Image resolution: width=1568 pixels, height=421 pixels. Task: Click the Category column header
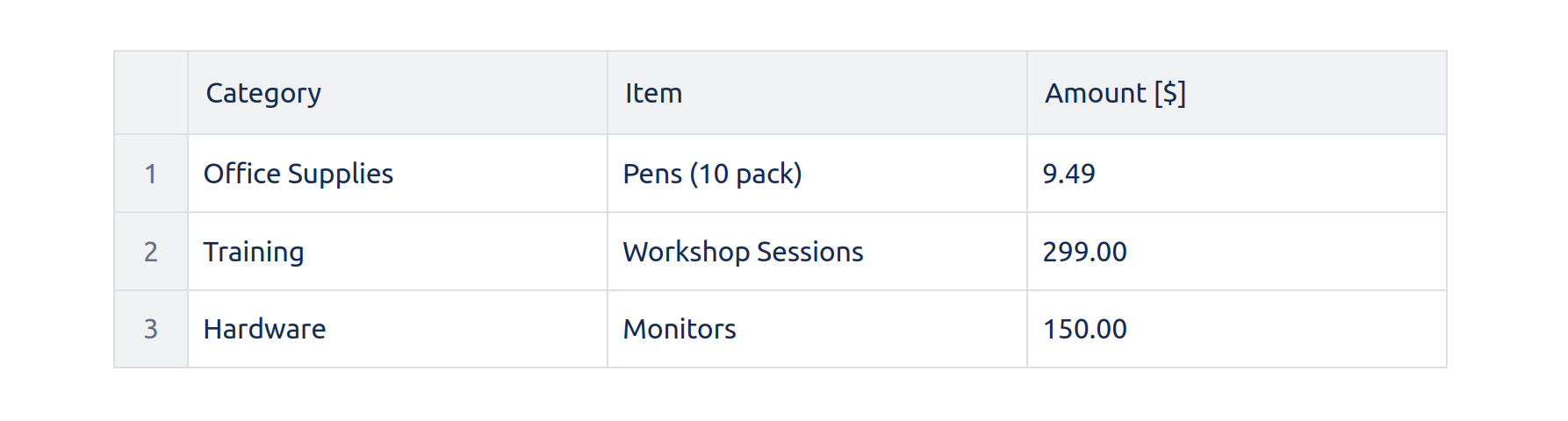[x=263, y=93]
